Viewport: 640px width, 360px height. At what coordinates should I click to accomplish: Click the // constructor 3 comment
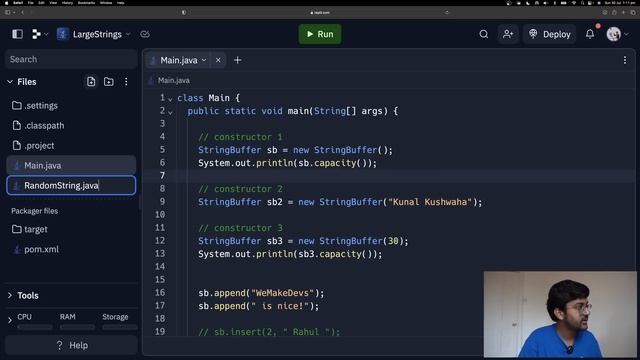[240, 228]
